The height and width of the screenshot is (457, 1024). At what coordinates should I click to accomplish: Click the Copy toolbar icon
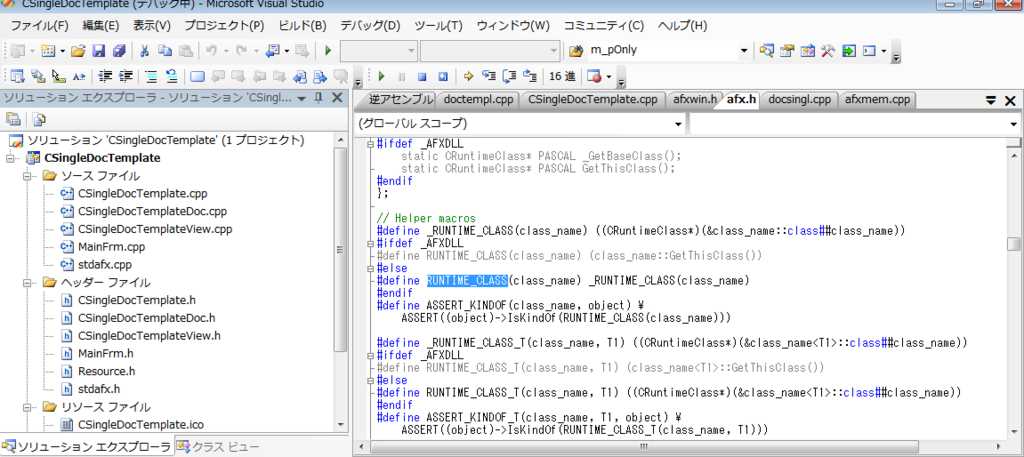point(165,50)
